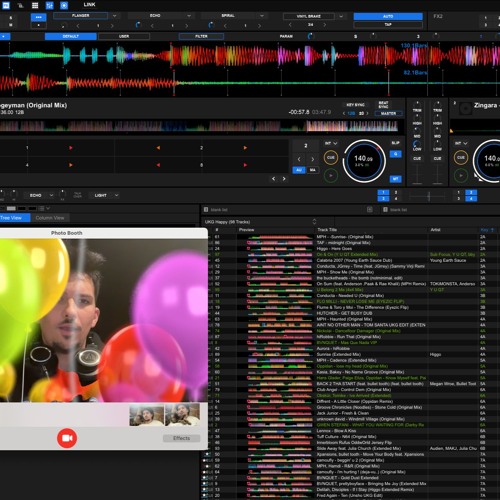Image resolution: width=500 pixels, height=500 pixels.
Task: Click the grid view icon in top toolbar
Action: 35,5
